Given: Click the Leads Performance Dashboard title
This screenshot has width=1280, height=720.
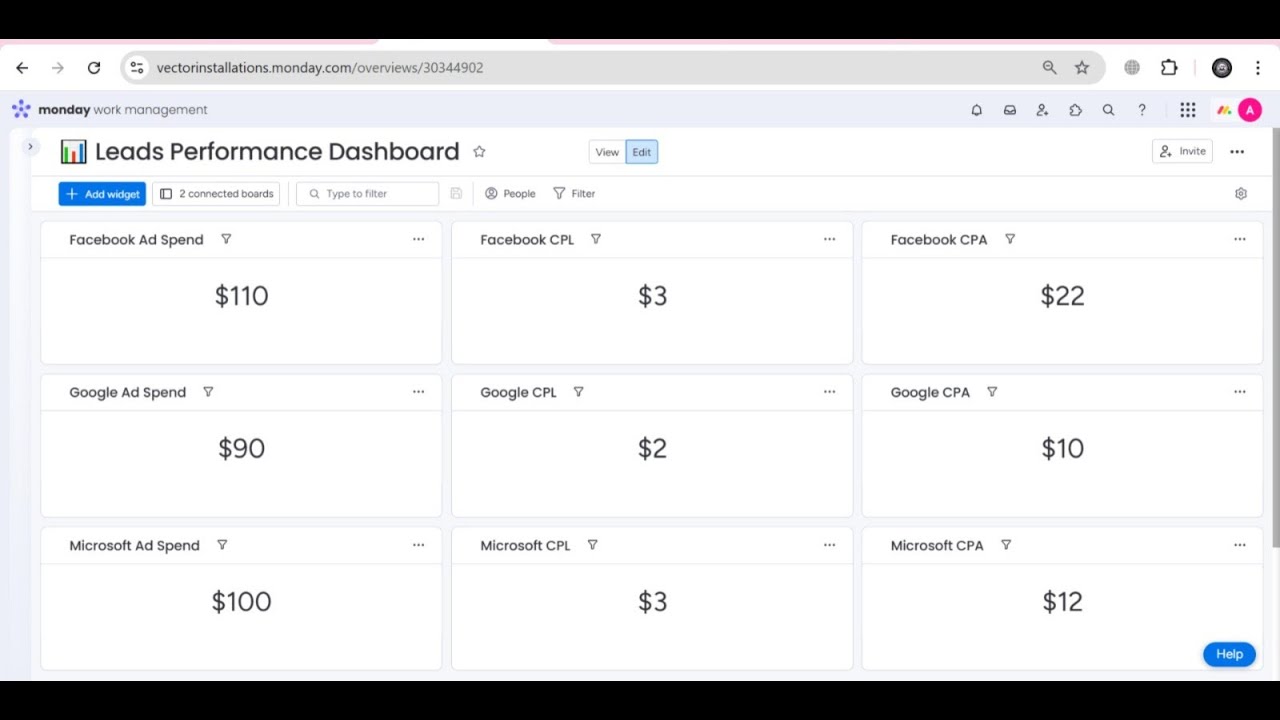Looking at the screenshot, I should [277, 152].
